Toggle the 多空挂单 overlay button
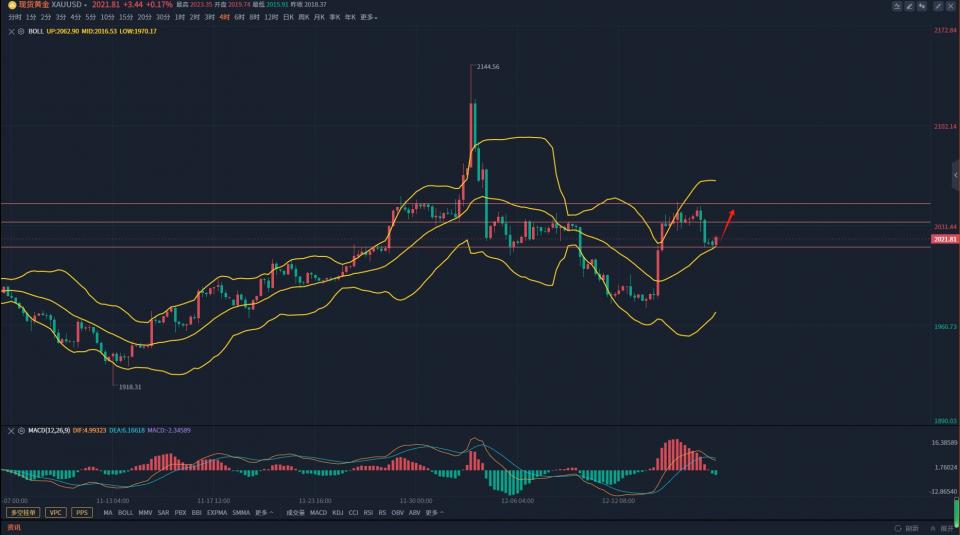The height and width of the screenshot is (535, 960). (21, 512)
